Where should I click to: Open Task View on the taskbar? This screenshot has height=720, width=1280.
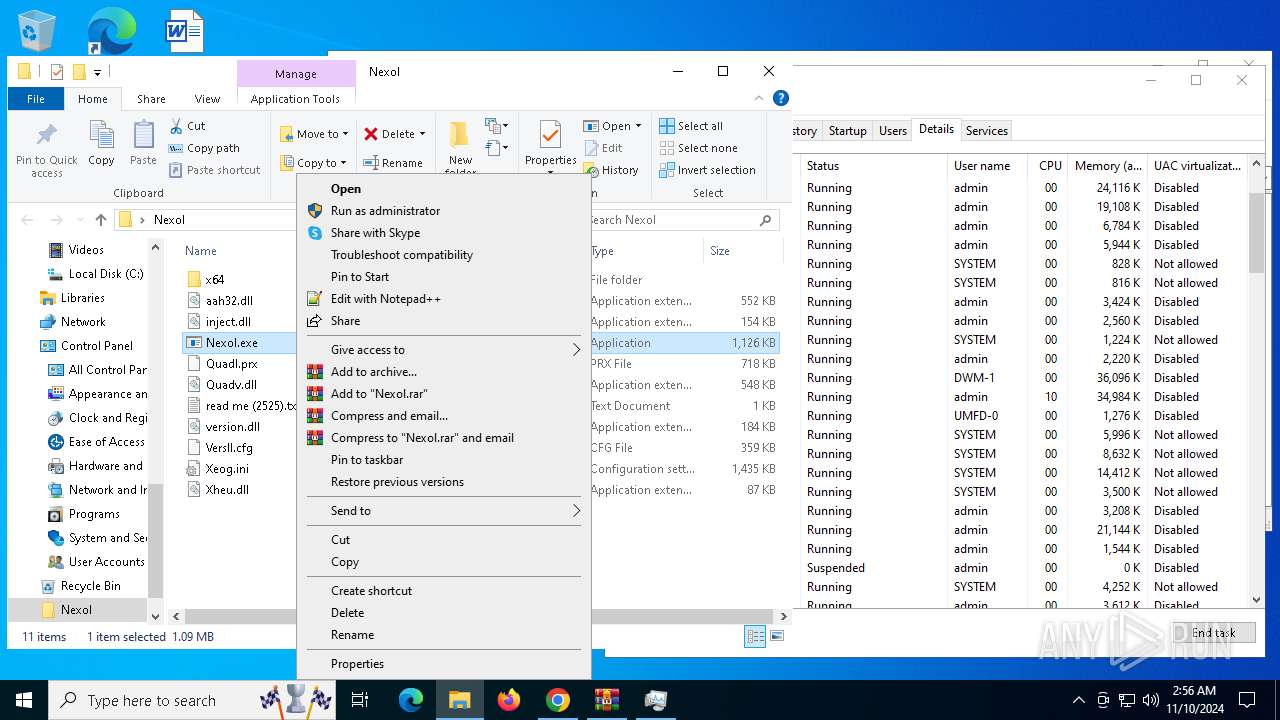(x=360, y=700)
